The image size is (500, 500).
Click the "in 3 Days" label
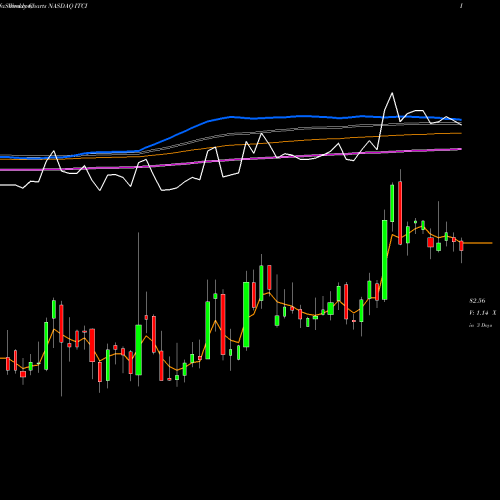click(480, 325)
